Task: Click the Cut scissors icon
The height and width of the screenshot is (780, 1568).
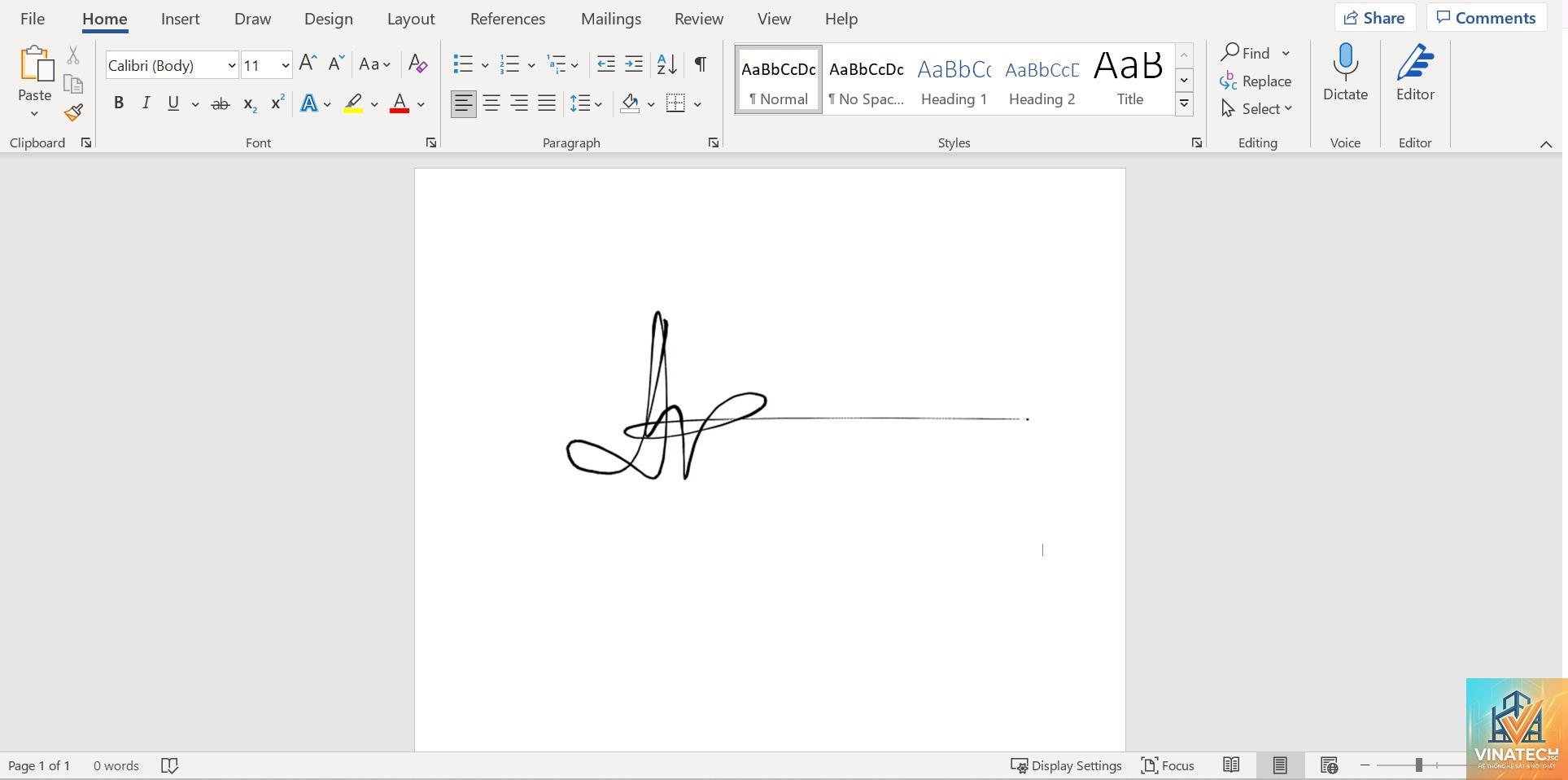Action: point(73,55)
